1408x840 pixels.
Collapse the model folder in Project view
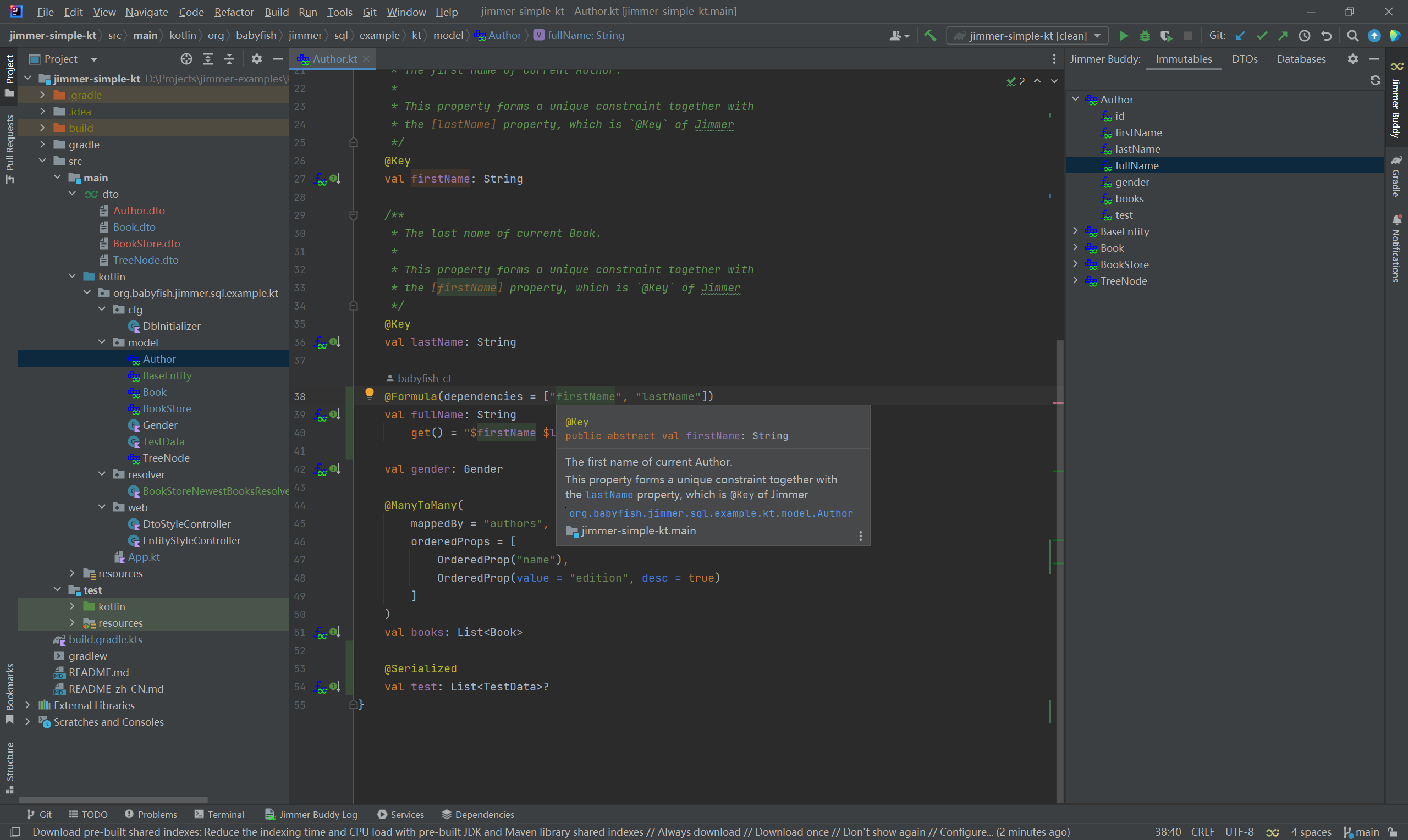[102, 342]
